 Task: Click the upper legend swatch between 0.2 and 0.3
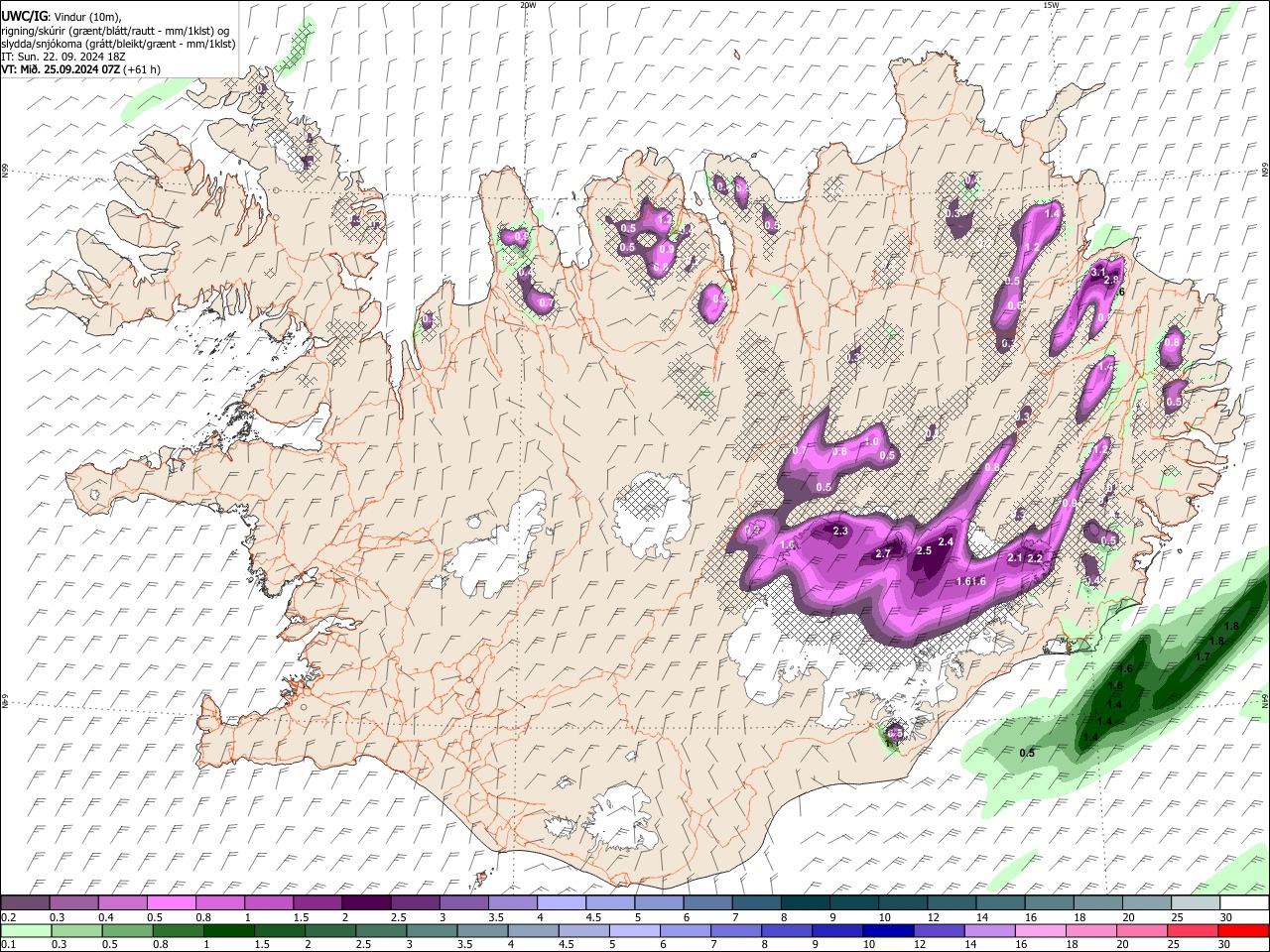pyautogui.click(x=26, y=902)
